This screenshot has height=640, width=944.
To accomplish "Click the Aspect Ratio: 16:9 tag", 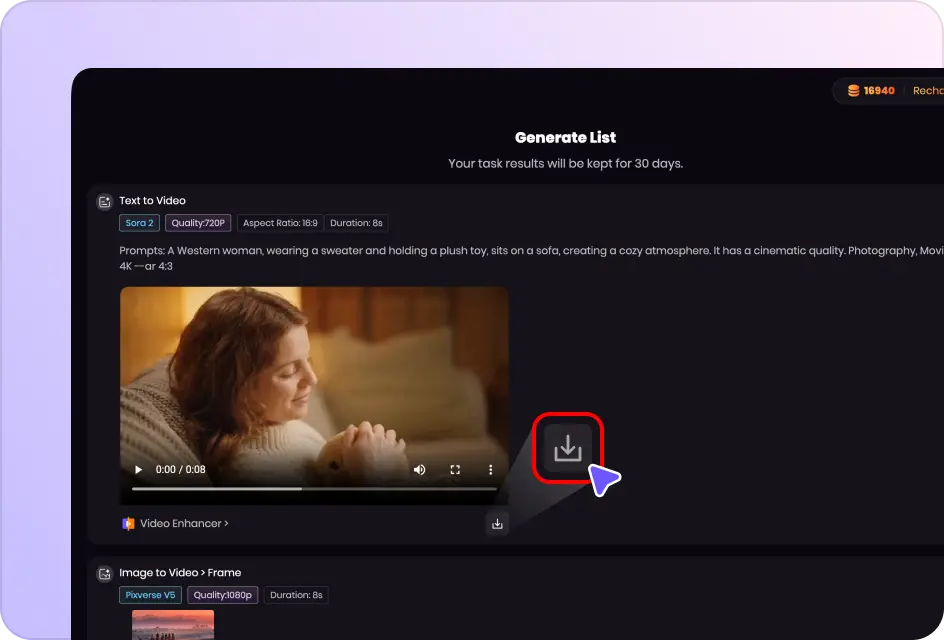I will coord(280,223).
